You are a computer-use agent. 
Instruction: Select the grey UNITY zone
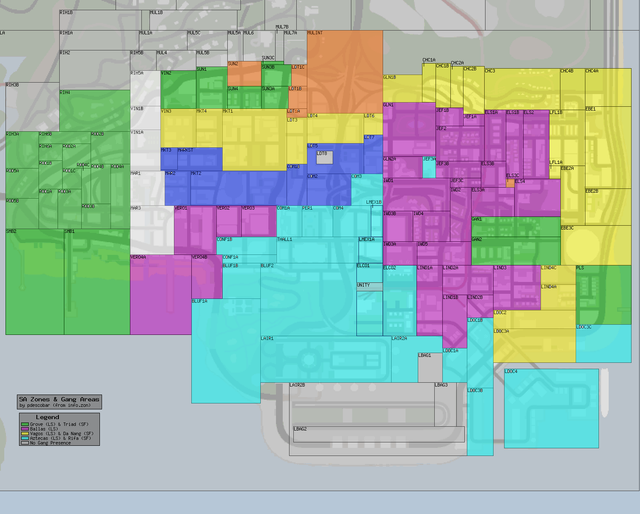click(369, 287)
